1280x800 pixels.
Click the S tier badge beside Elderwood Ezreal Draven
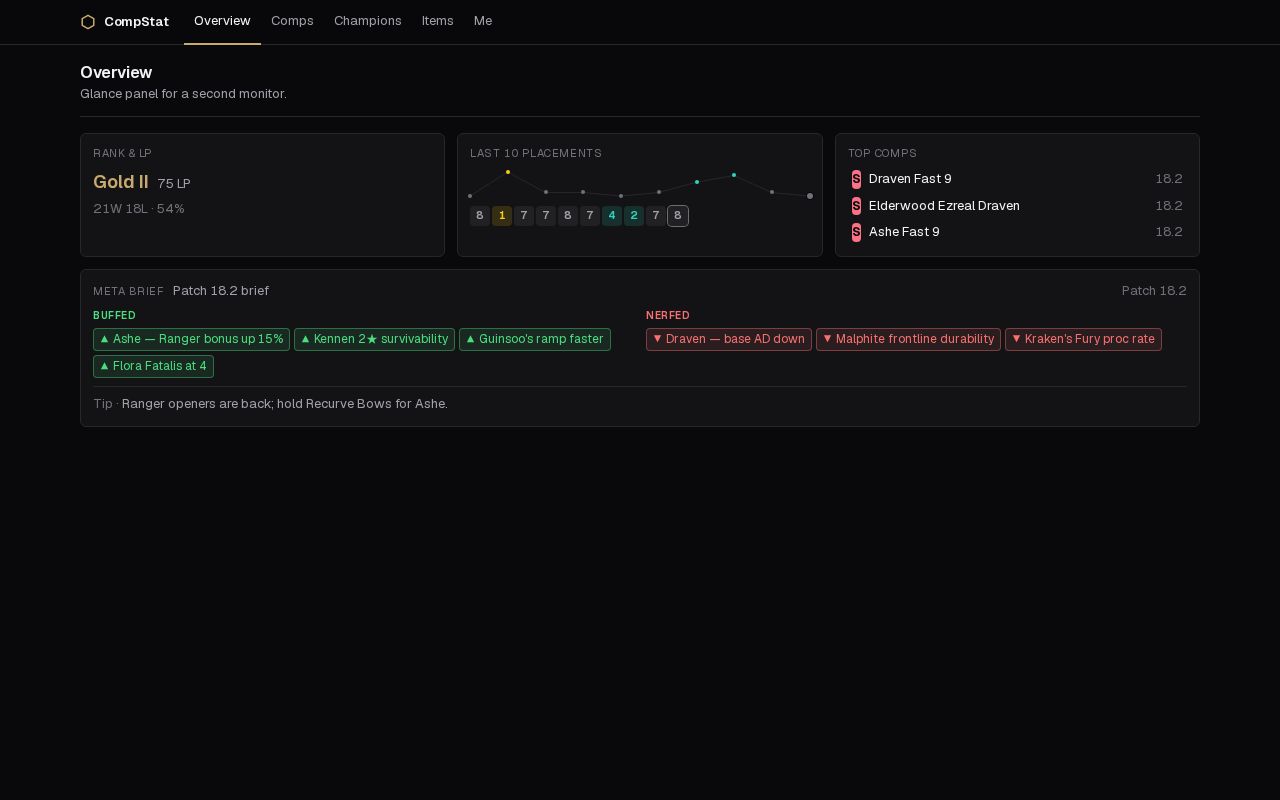click(856, 206)
